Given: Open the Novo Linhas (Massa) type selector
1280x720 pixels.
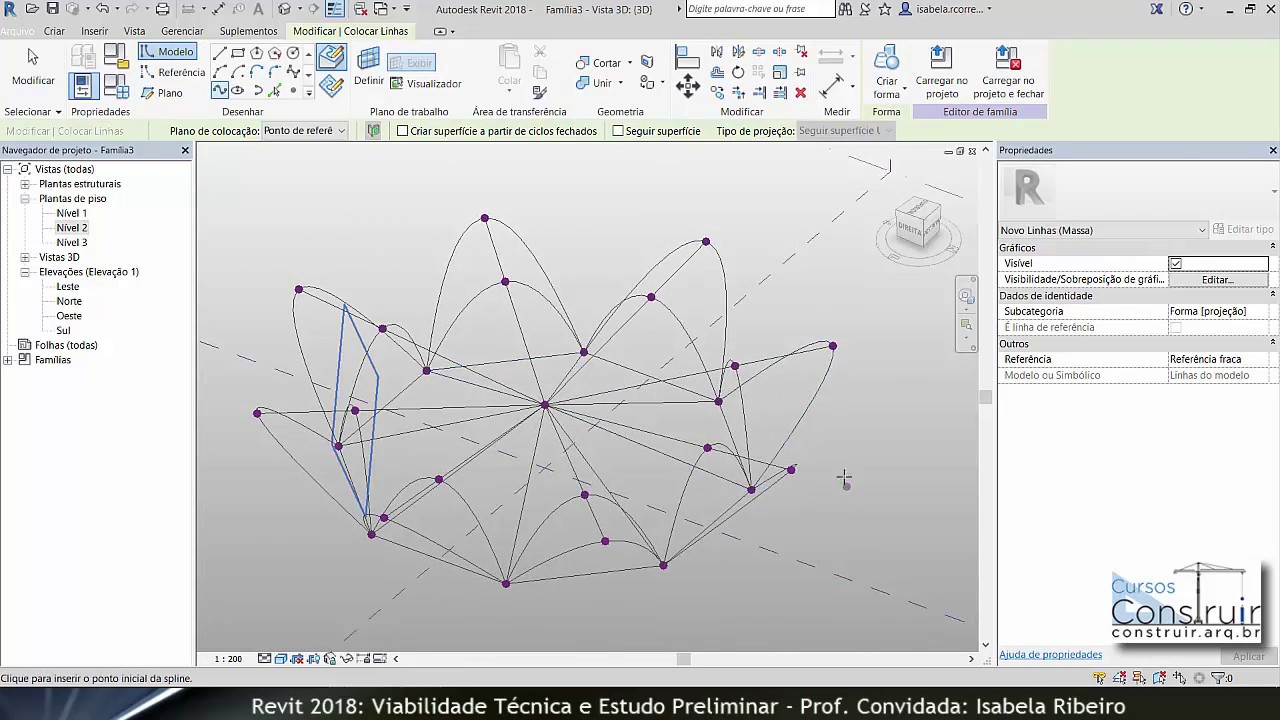Looking at the screenshot, I should [x=1103, y=230].
